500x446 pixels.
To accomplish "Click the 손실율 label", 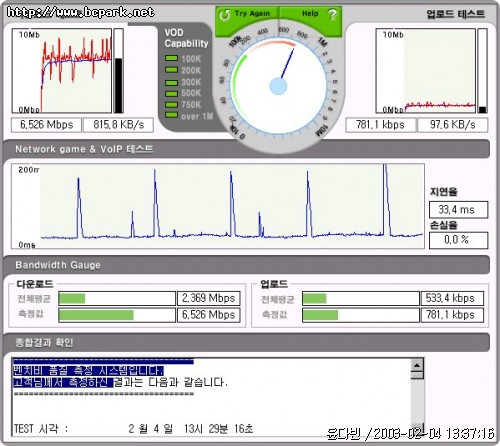I will pyautogui.click(x=443, y=225).
